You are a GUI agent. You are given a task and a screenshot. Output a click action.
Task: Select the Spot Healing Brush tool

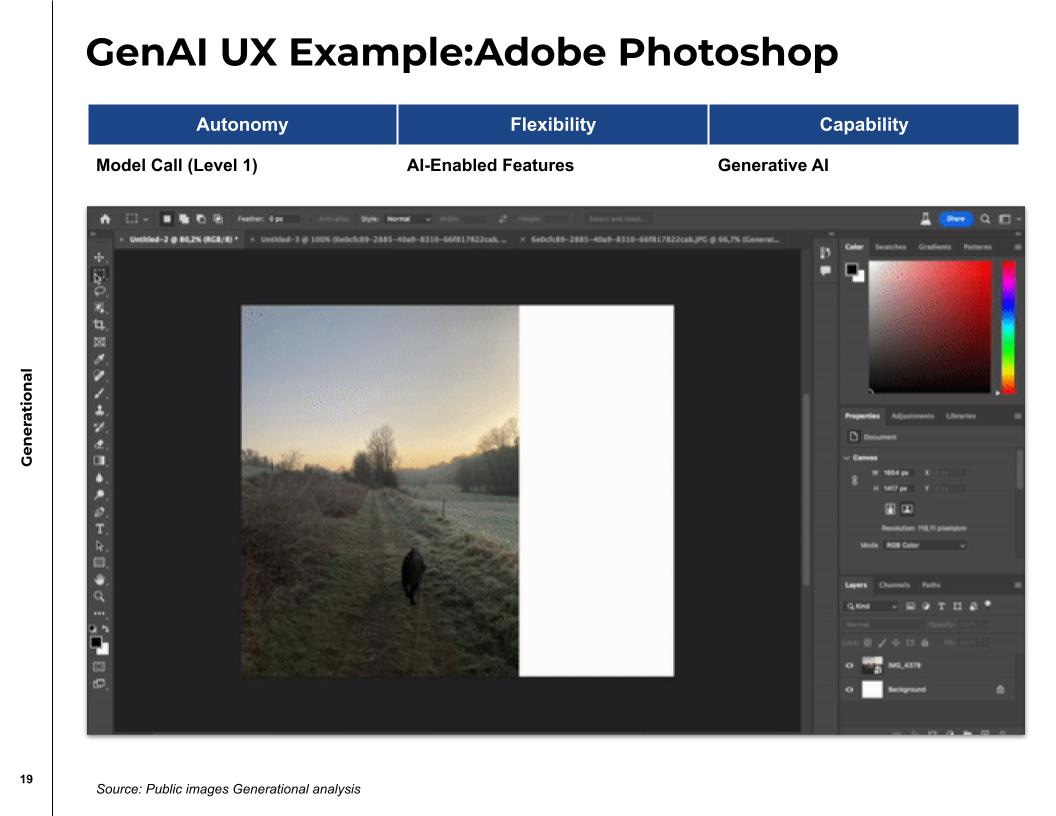click(99, 375)
